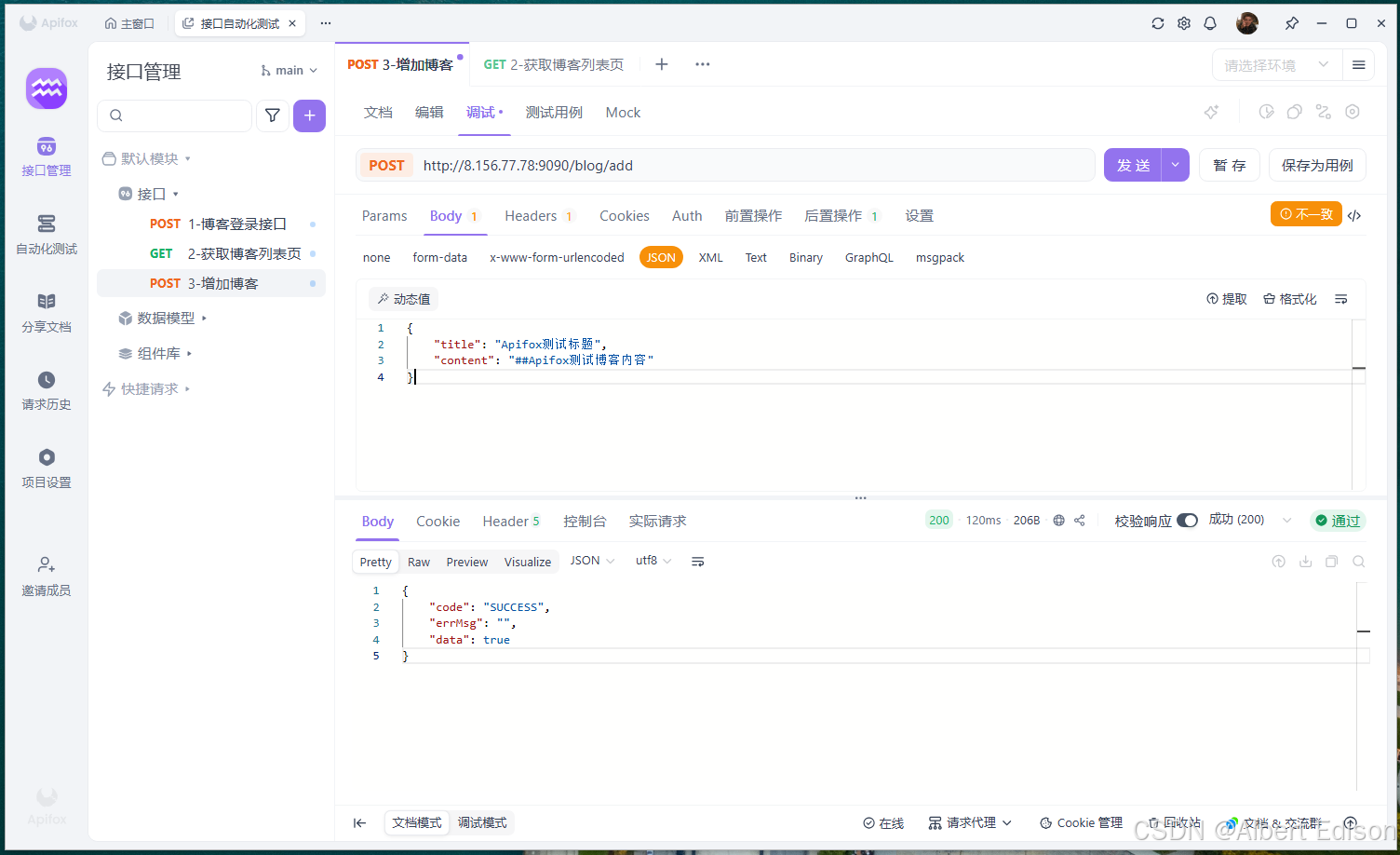This screenshot has width=1400, height=855.
Task: Open the GET 2-获取博客列表页 tab
Action: coord(554,64)
